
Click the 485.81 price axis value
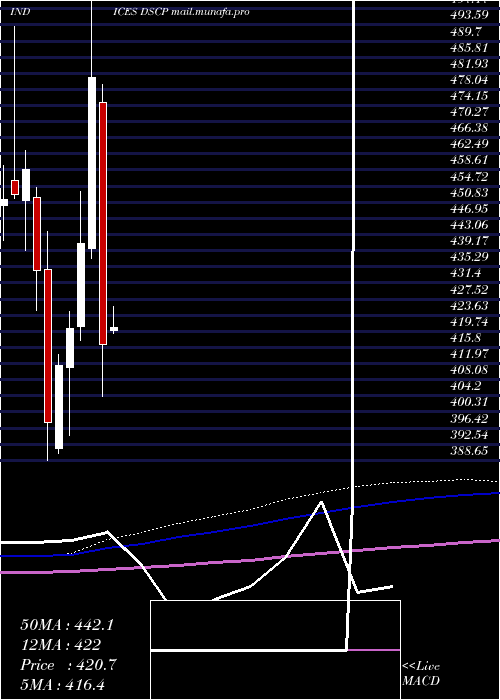pyautogui.click(x=469, y=47)
